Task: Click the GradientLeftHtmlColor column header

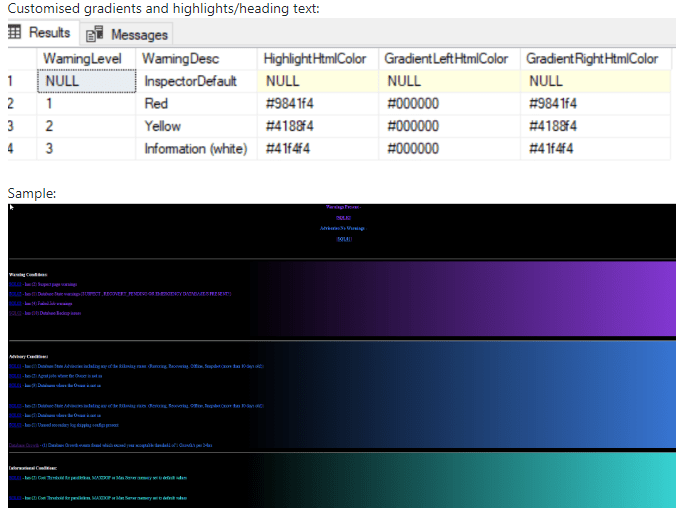Action: pos(446,59)
